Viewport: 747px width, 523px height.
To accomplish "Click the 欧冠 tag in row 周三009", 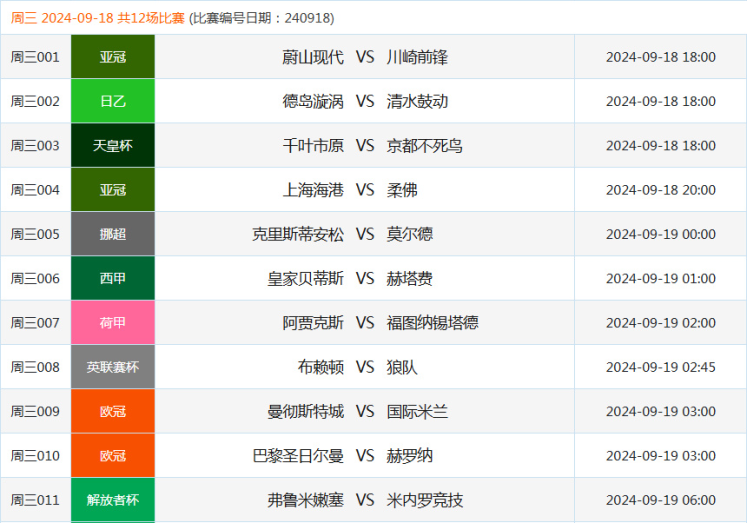I will [x=113, y=411].
